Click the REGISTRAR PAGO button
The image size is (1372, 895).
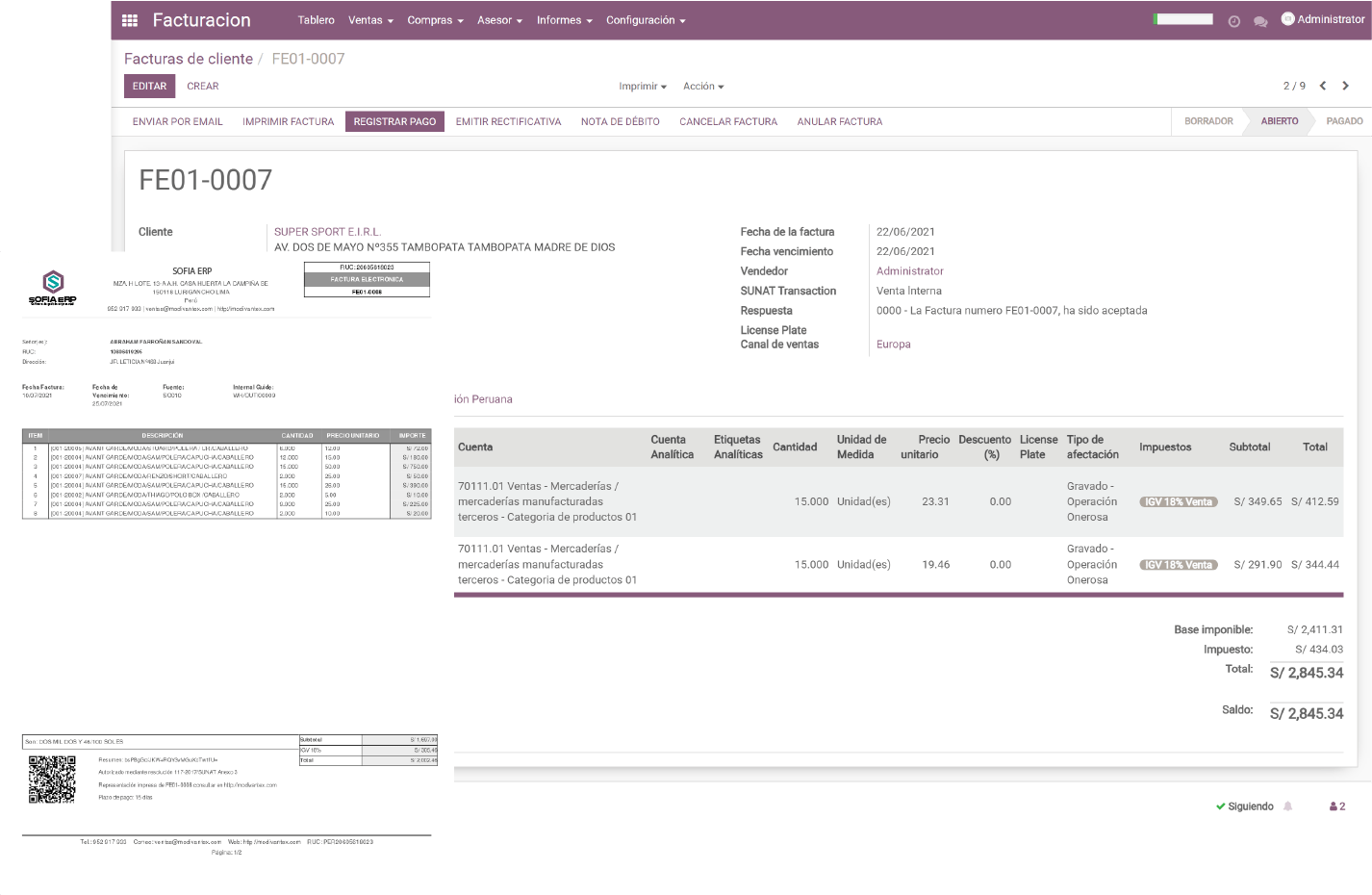pyautogui.click(x=394, y=121)
